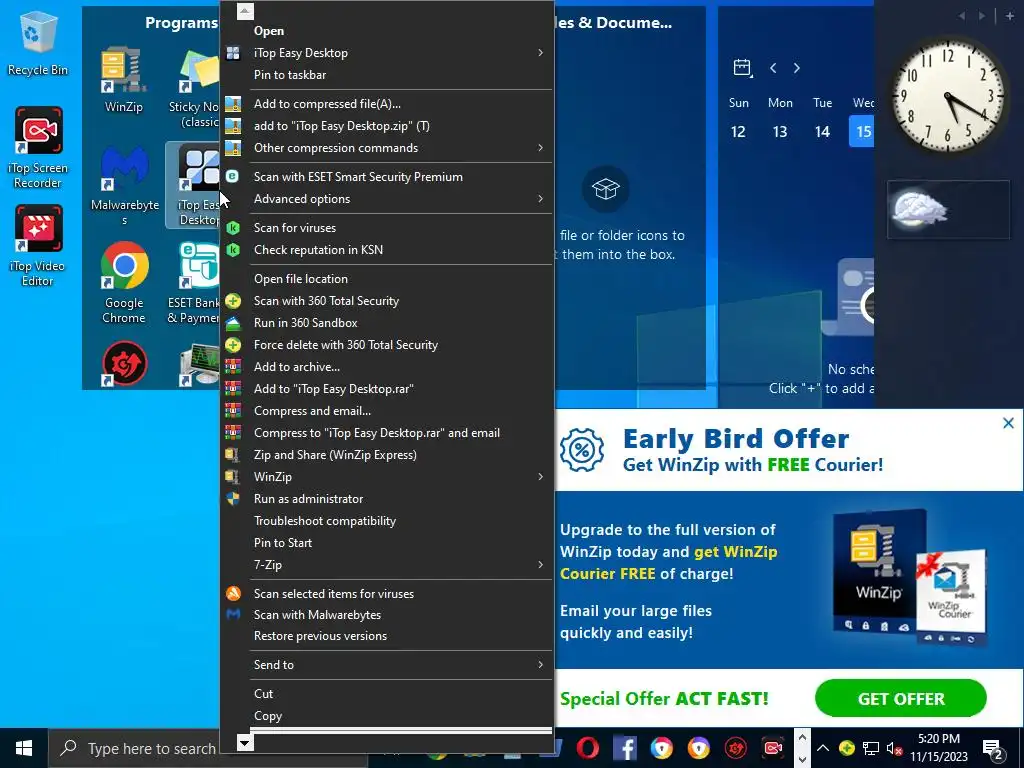Image resolution: width=1024 pixels, height=768 pixels.
Task: Select the iTop Video Editor desktop icon
Action: [x=38, y=246]
